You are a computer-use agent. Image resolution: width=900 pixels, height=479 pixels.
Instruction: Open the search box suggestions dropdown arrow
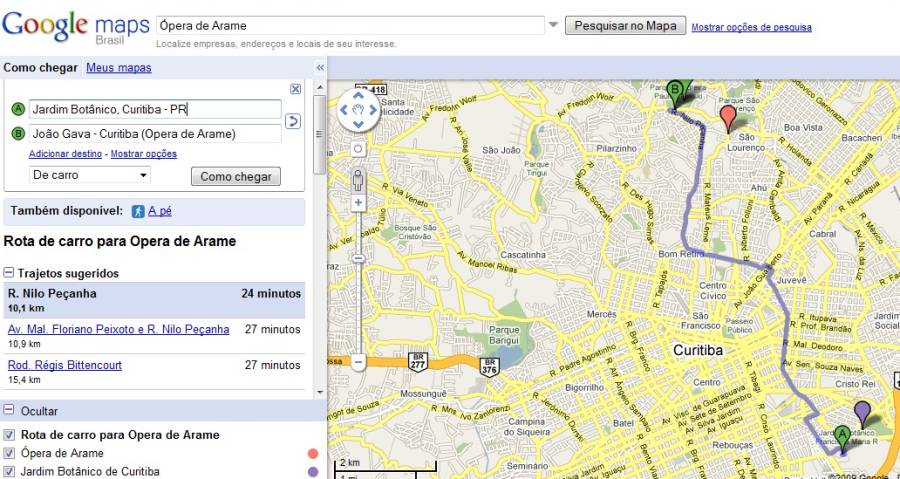tap(553, 25)
